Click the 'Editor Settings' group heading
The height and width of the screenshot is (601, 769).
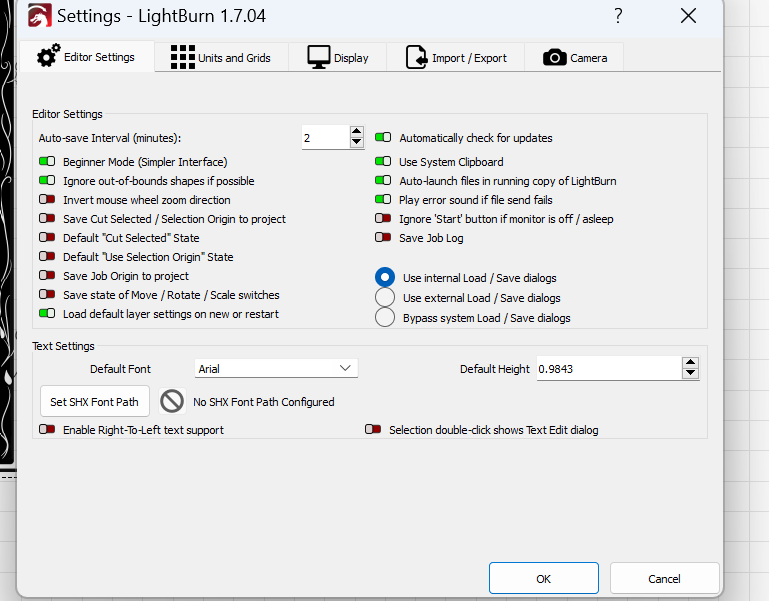coord(67,114)
